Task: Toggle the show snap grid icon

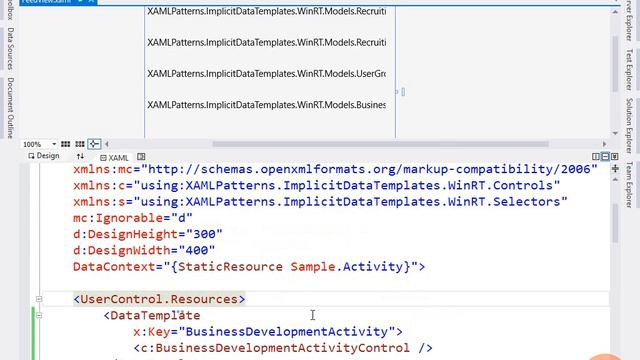Action: [65, 144]
